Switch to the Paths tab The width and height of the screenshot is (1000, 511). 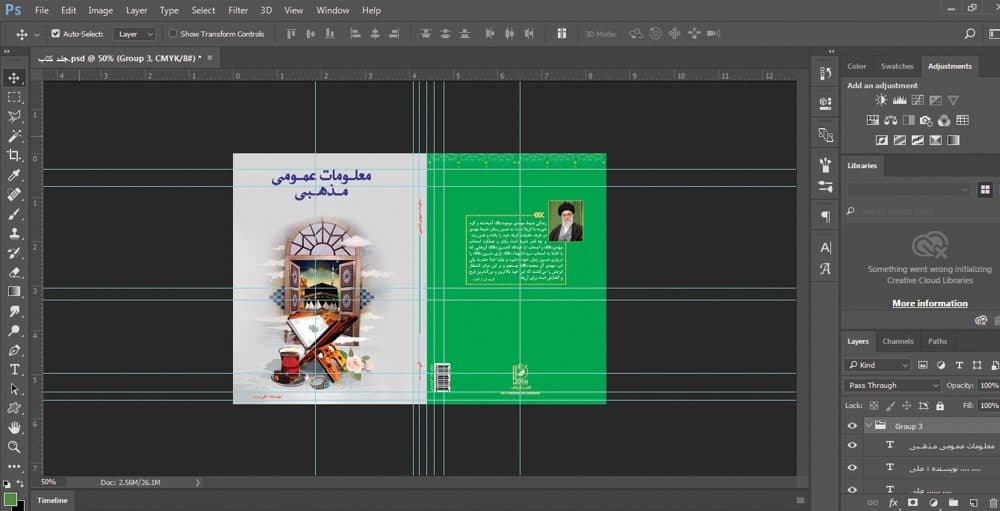[x=938, y=341]
